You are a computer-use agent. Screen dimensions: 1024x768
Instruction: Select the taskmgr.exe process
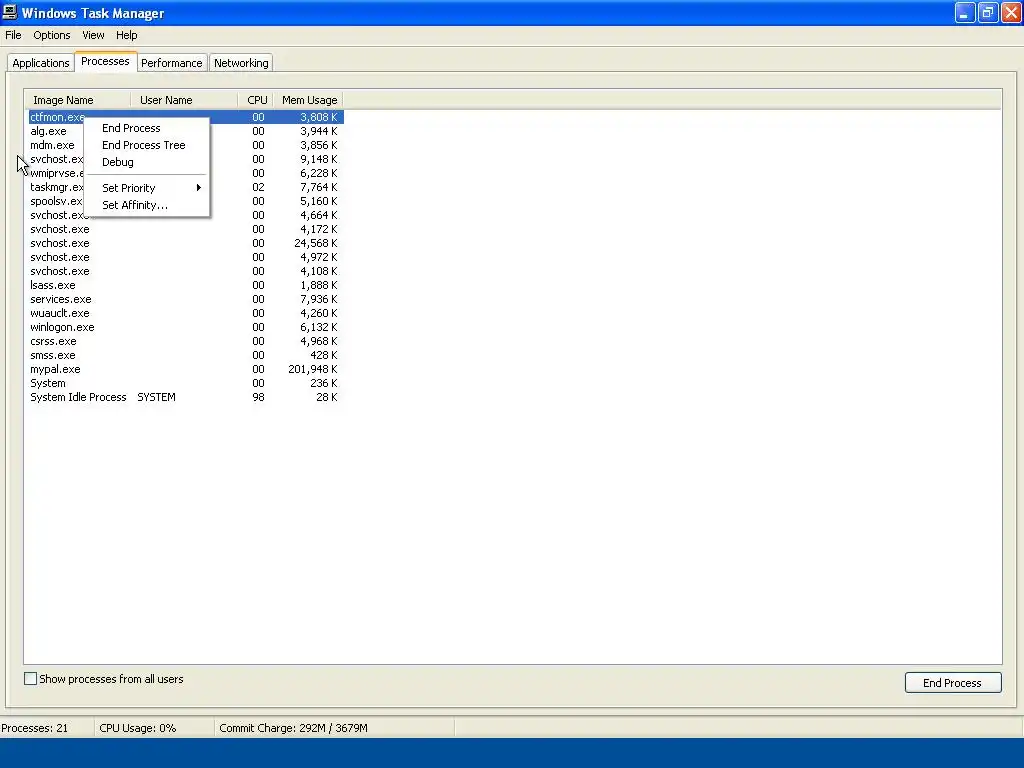tap(185, 187)
